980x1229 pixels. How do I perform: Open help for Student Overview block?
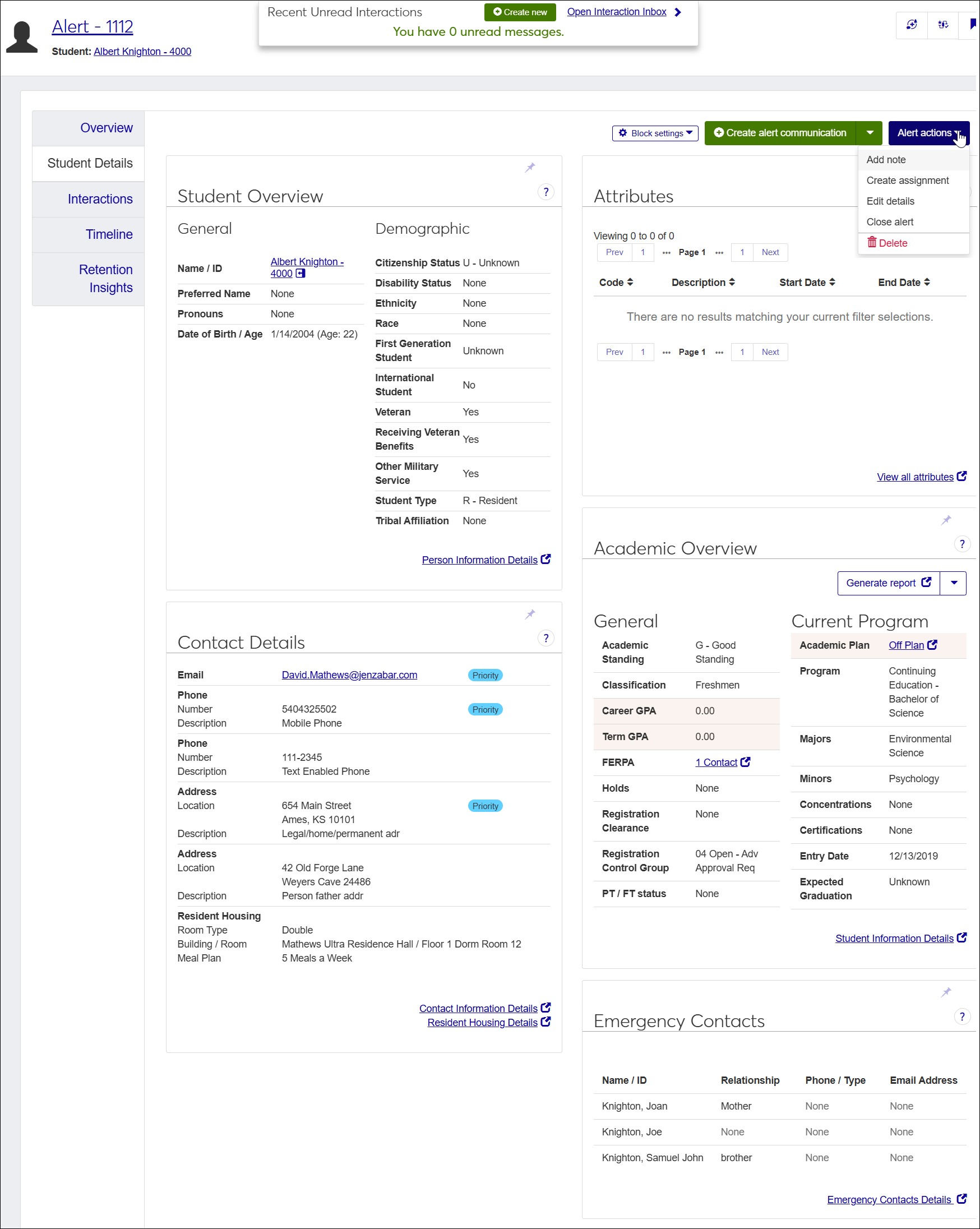[x=546, y=192]
